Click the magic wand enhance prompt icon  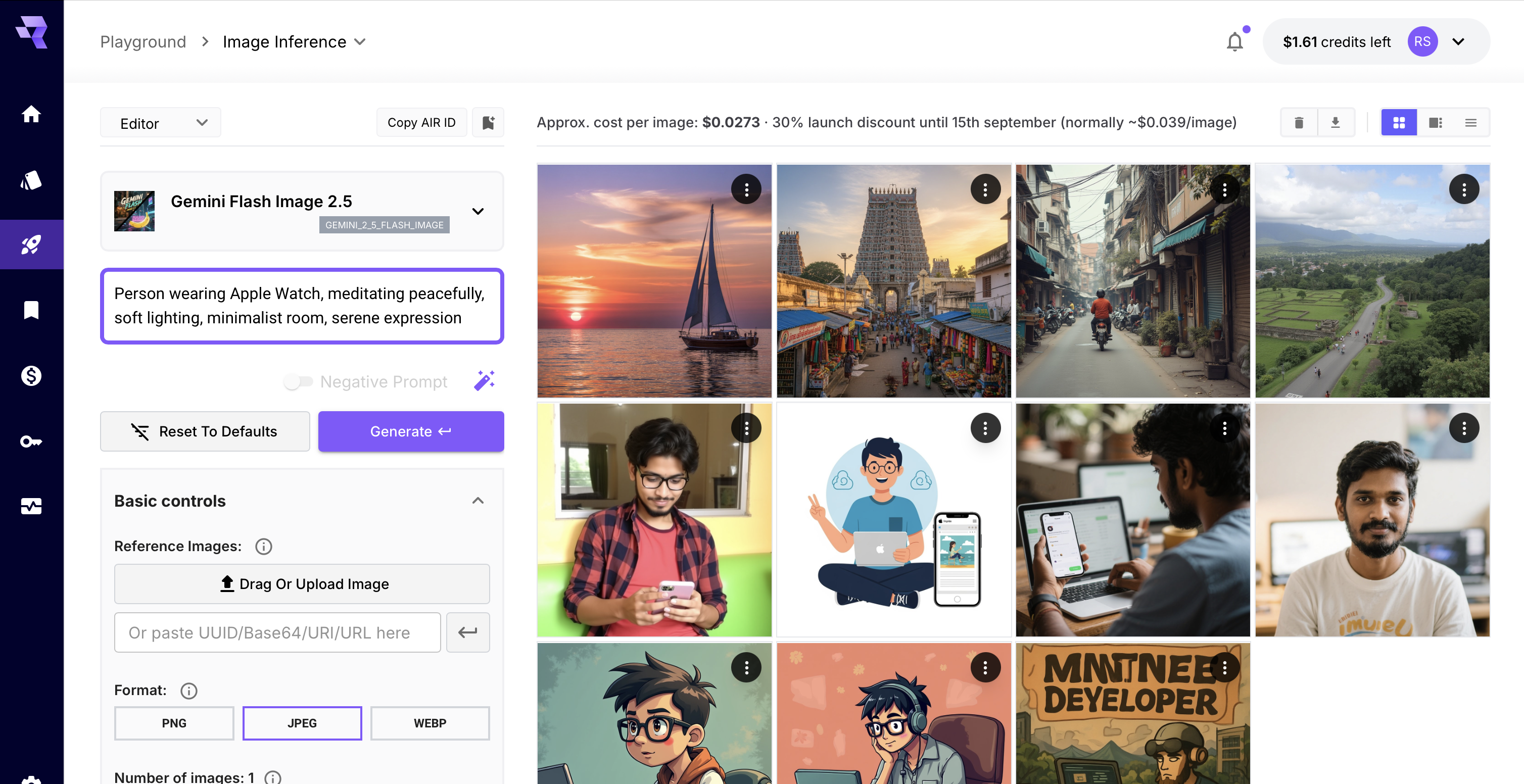coord(484,381)
